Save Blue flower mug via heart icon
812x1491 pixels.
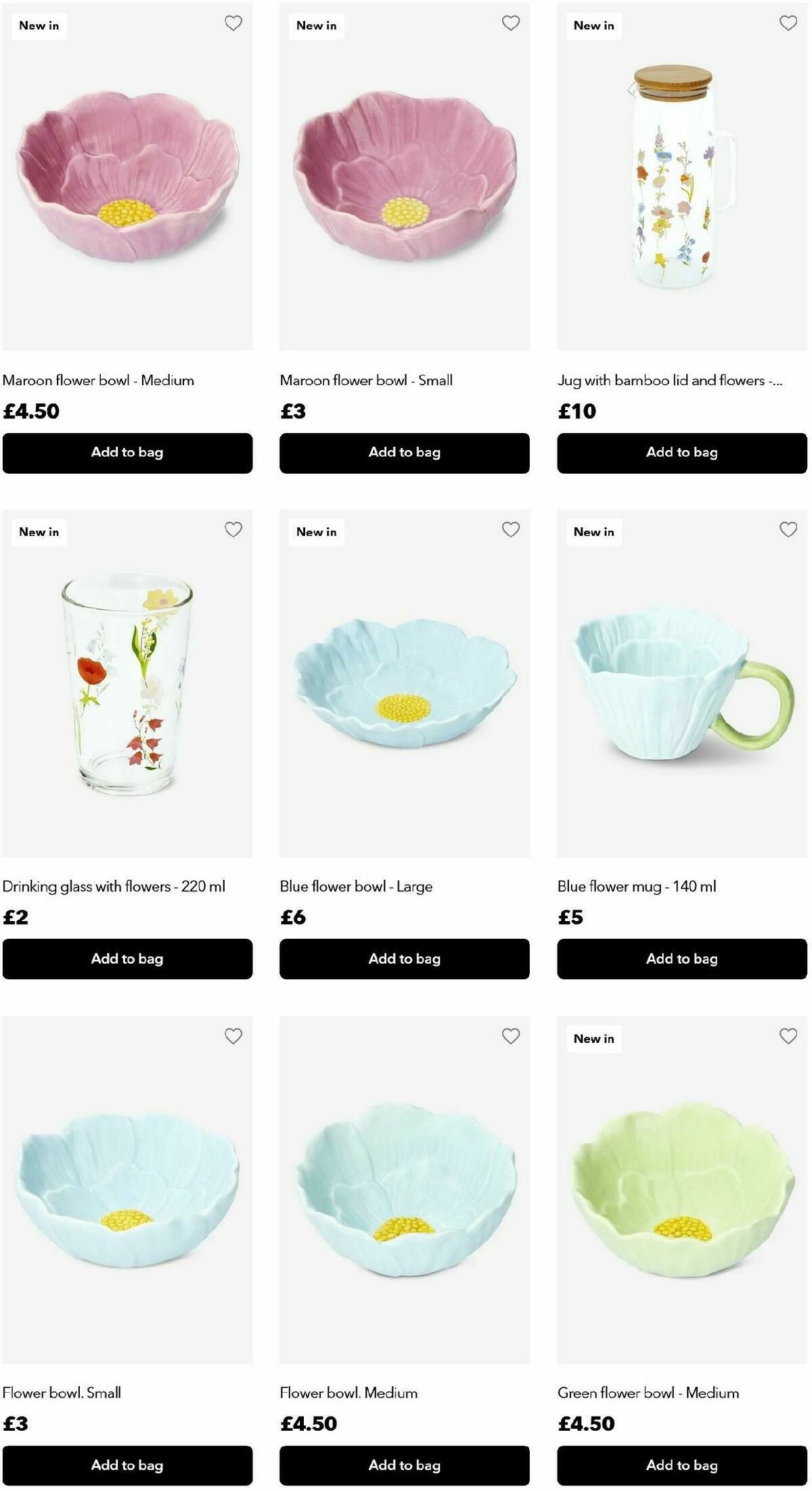pyautogui.click(x=788, y=529)
